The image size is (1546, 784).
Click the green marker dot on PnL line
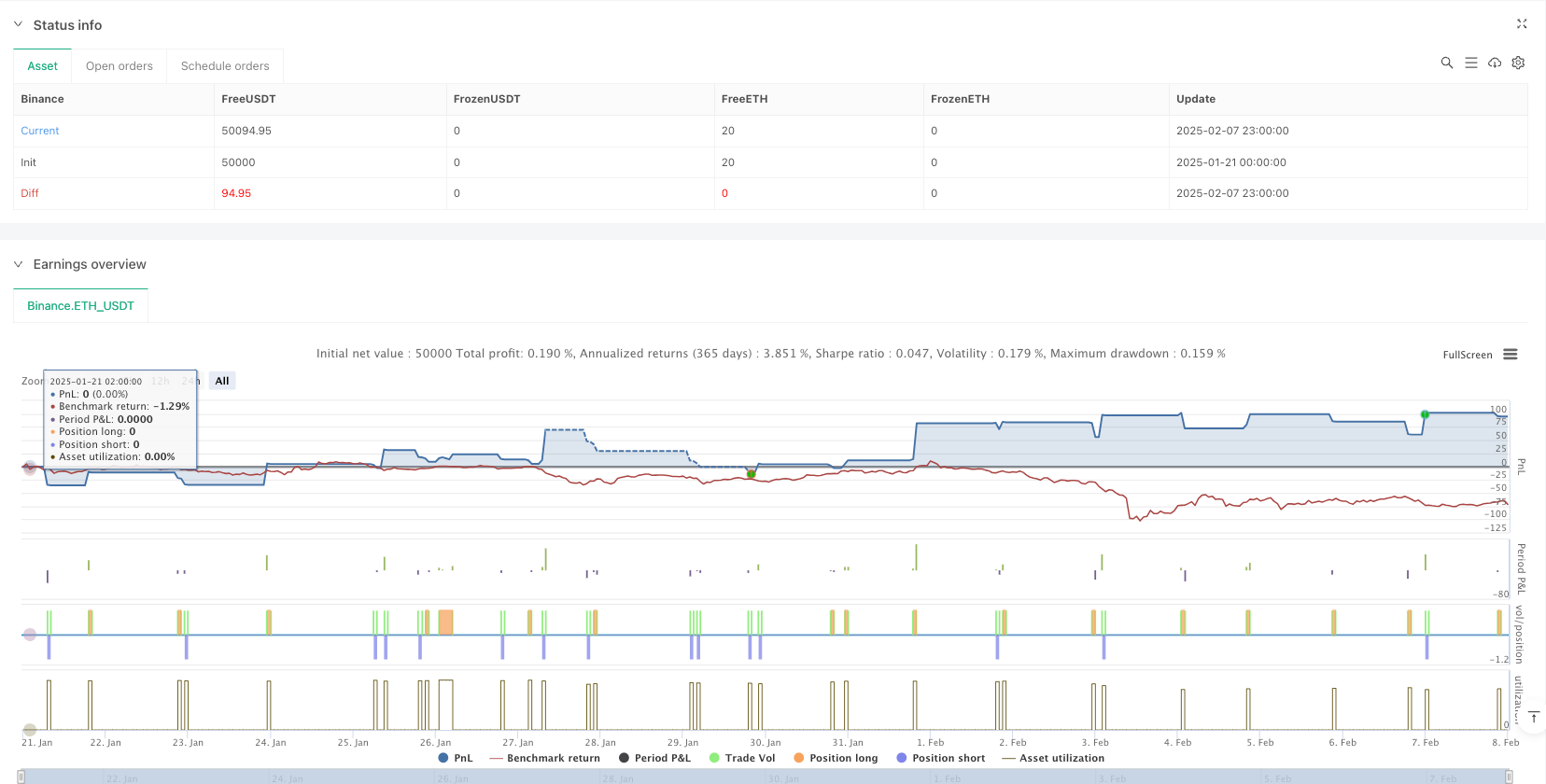tap(1425, 413)
